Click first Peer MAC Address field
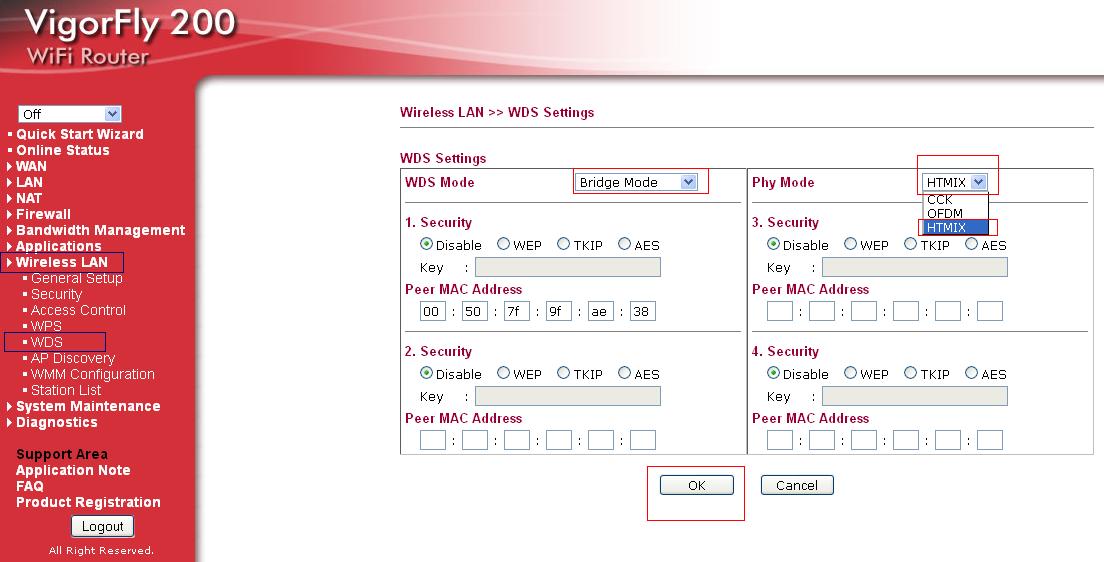The width and height of the screenshot is (1104, 562). click(433, 311)
